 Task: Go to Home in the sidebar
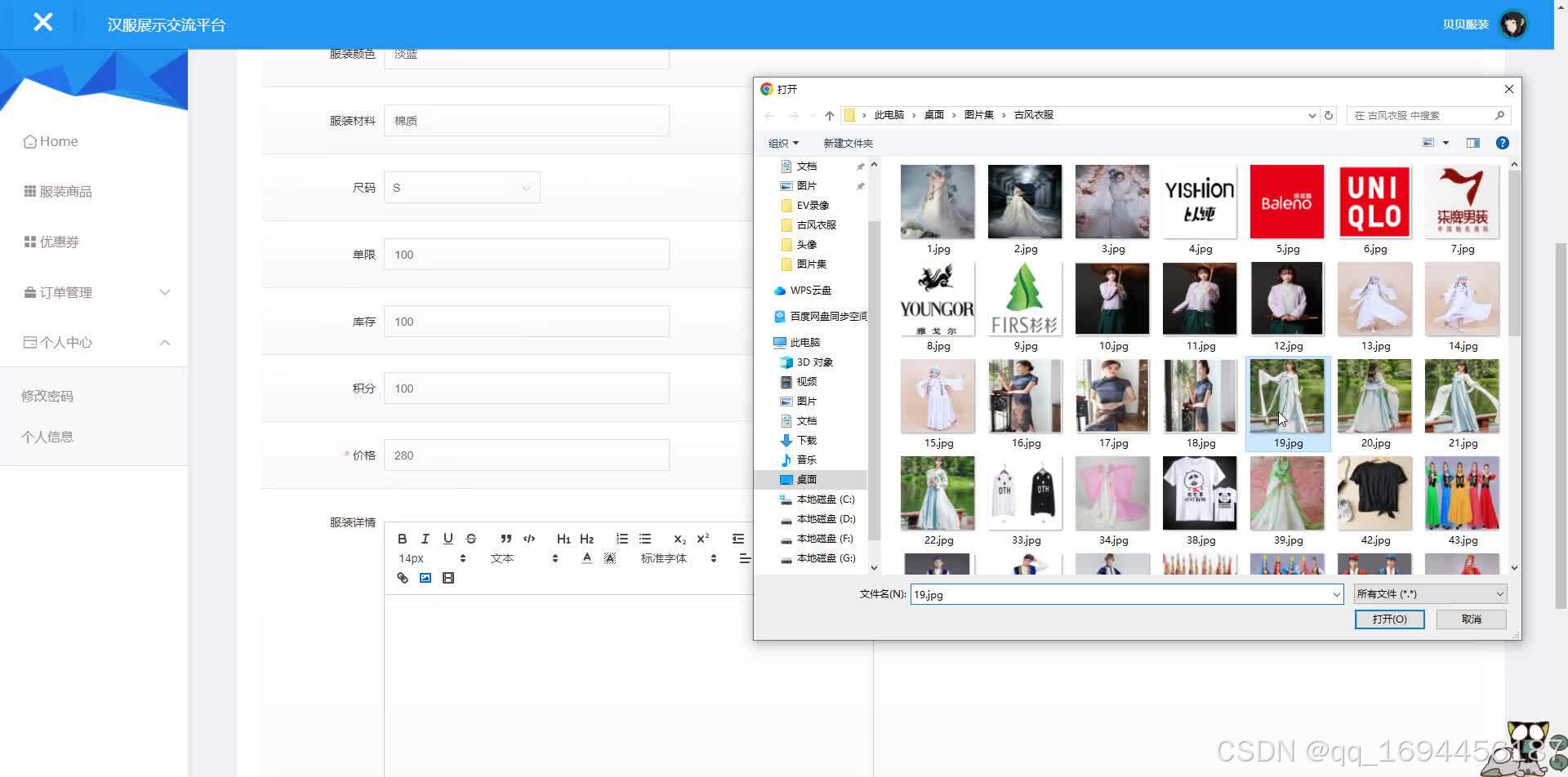pos(51,141)
